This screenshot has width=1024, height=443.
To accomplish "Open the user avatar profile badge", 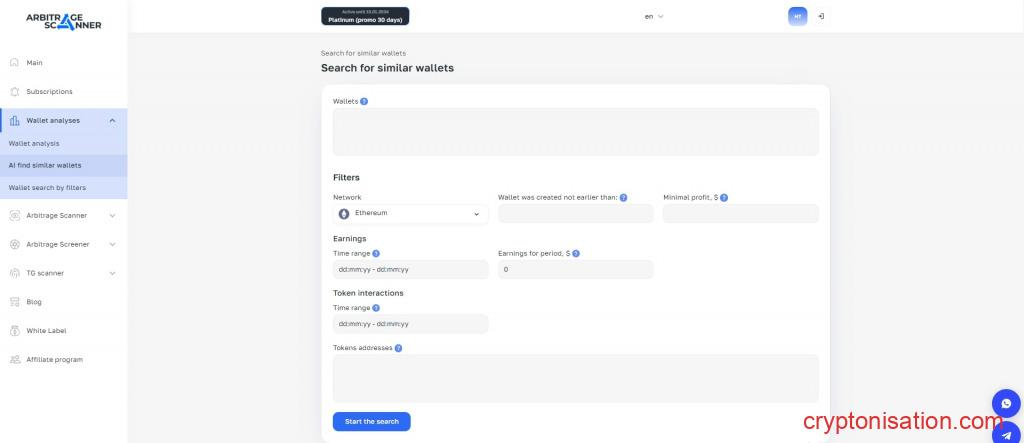I will click(x=797, y=16).
